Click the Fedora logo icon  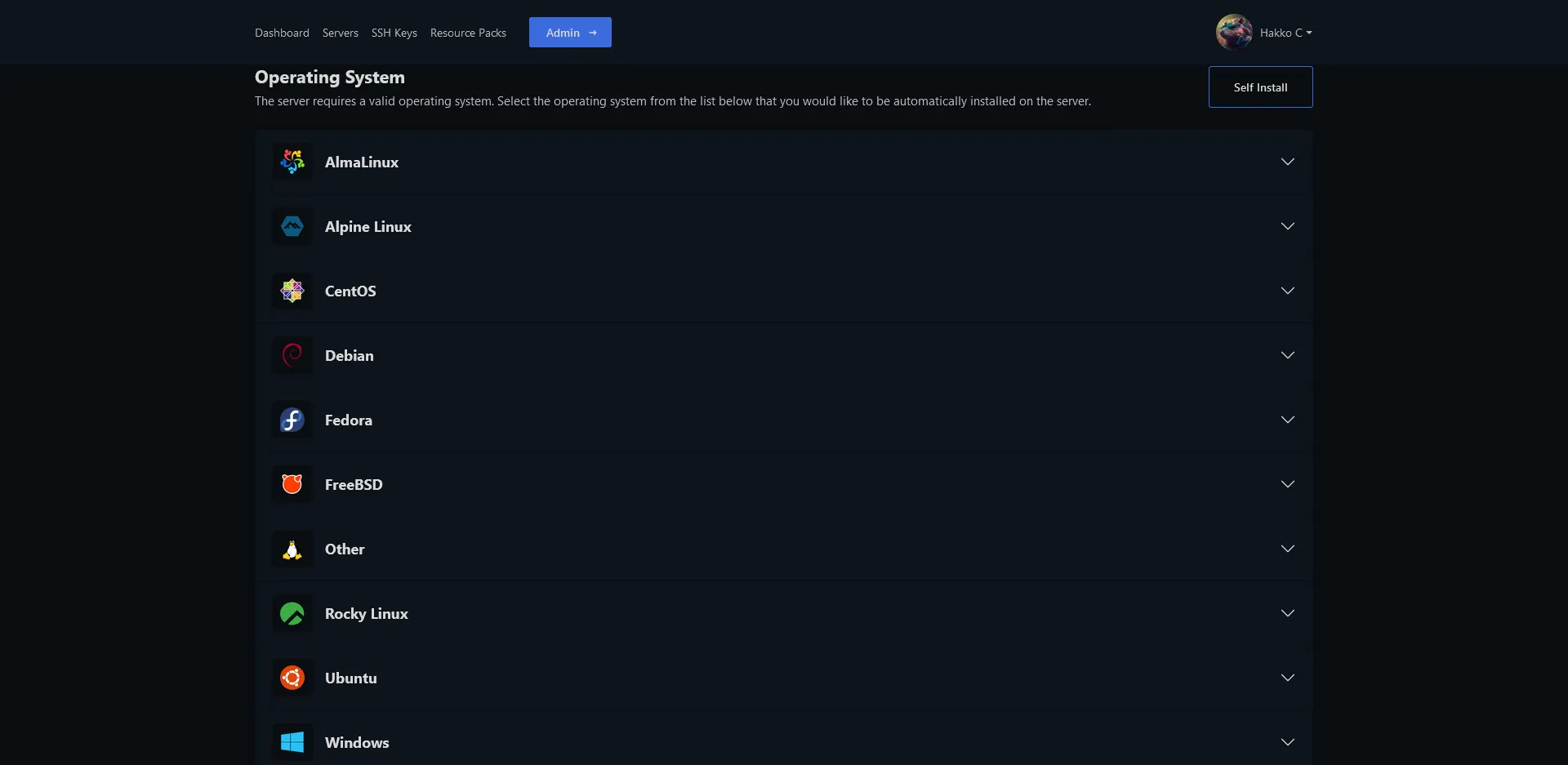point(292,420)
